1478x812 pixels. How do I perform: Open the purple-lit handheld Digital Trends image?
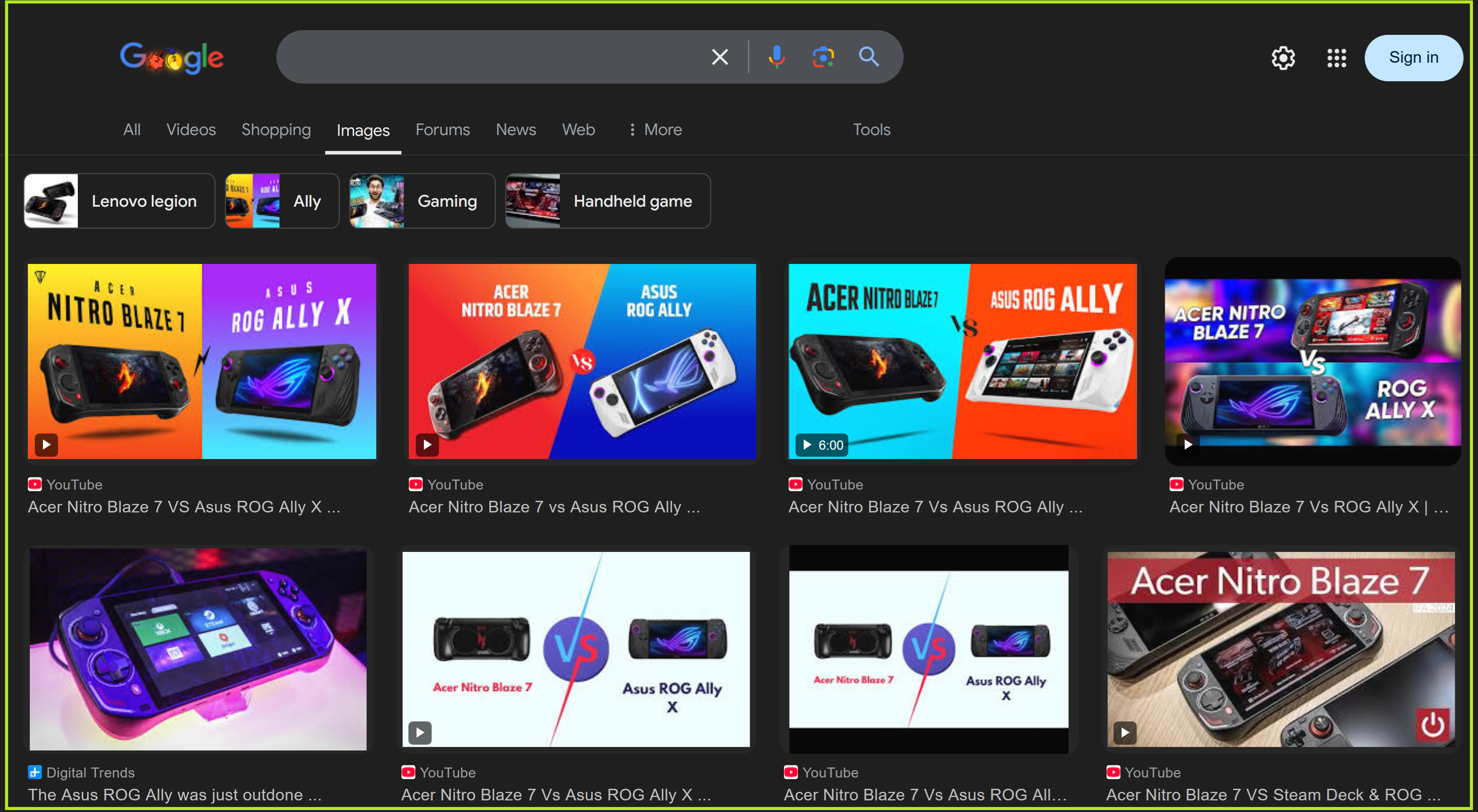pyautogui.click(x=198, y=649)
